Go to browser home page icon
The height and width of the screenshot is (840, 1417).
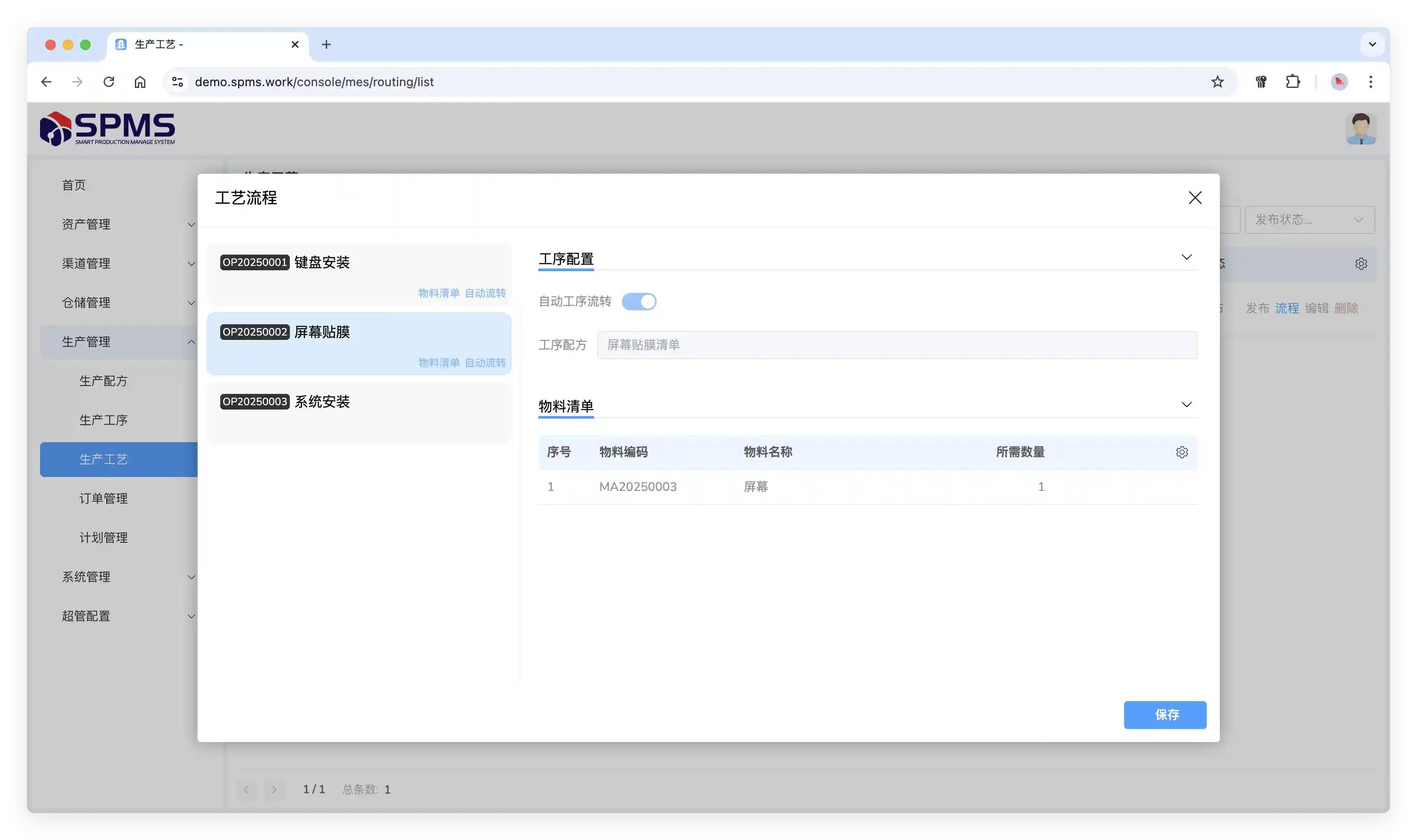pyautogui.click(x=140, y=81)
